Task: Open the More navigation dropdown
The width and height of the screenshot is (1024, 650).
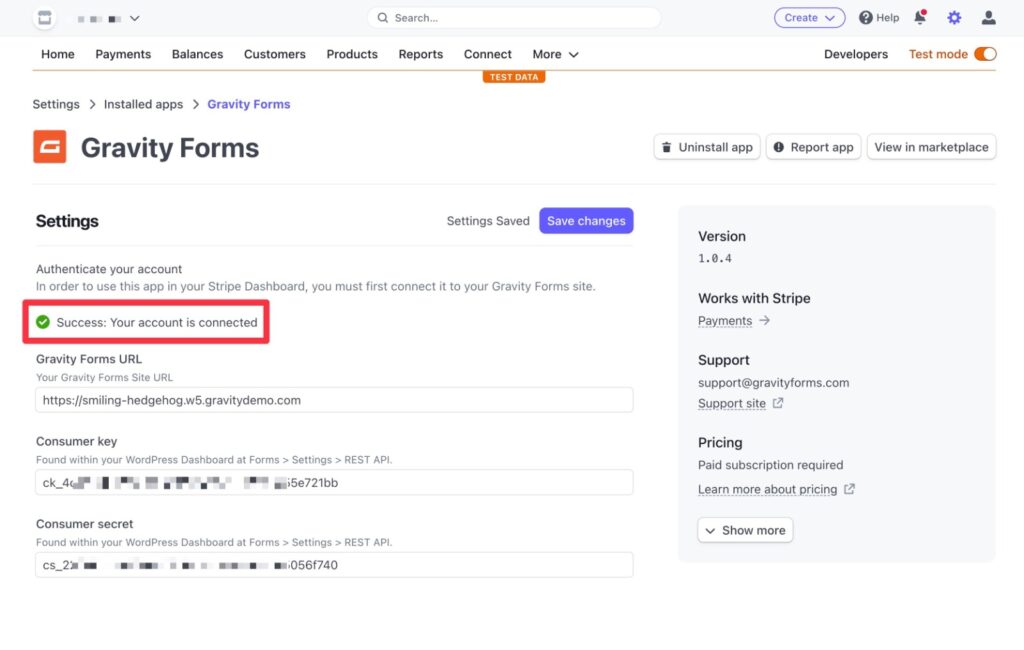Action: 554,54
